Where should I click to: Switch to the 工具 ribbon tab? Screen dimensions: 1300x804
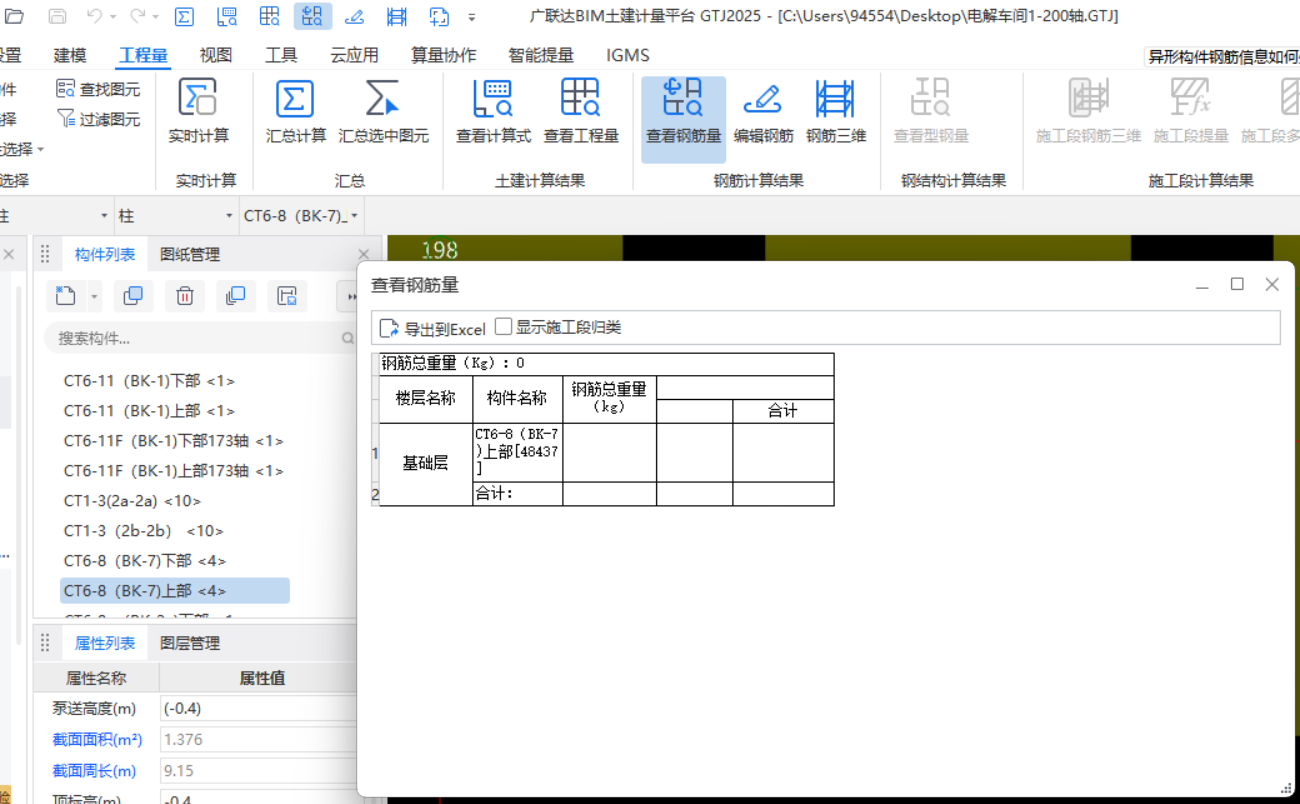click(x=281, y=56)
